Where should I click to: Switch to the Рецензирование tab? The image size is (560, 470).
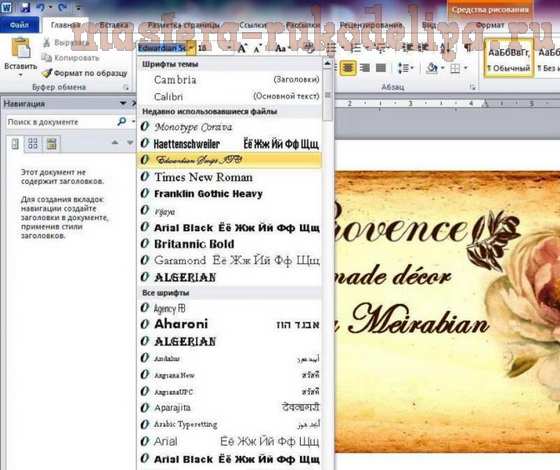[x=371, y=25]
